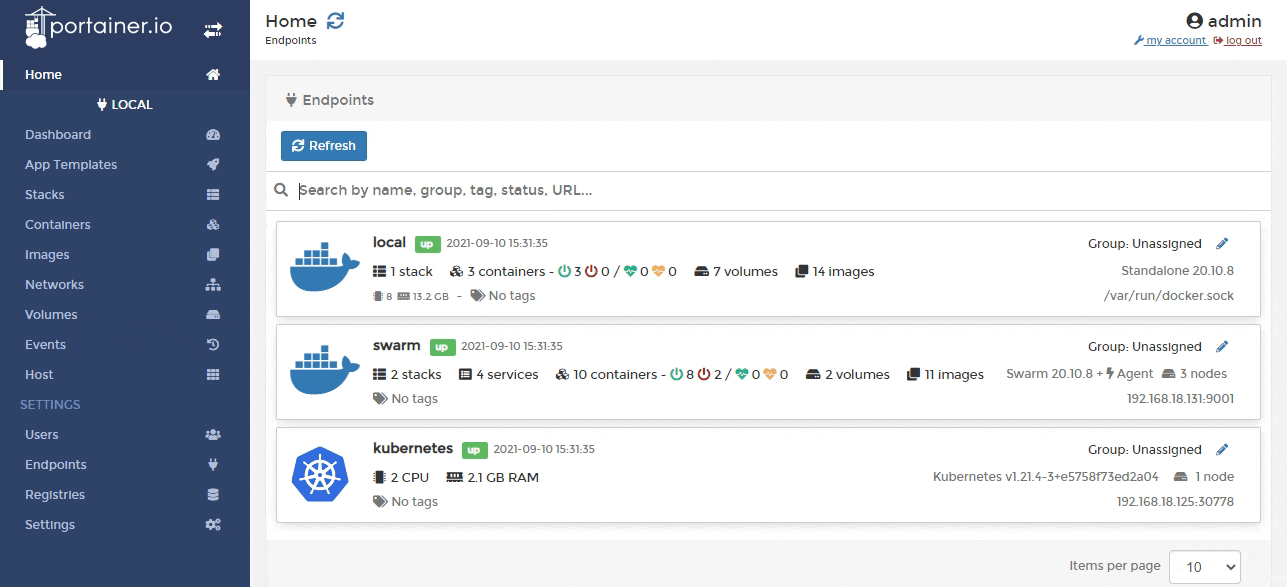Click the pencil edit icon for local endpoint

[x=1222, y=243]
